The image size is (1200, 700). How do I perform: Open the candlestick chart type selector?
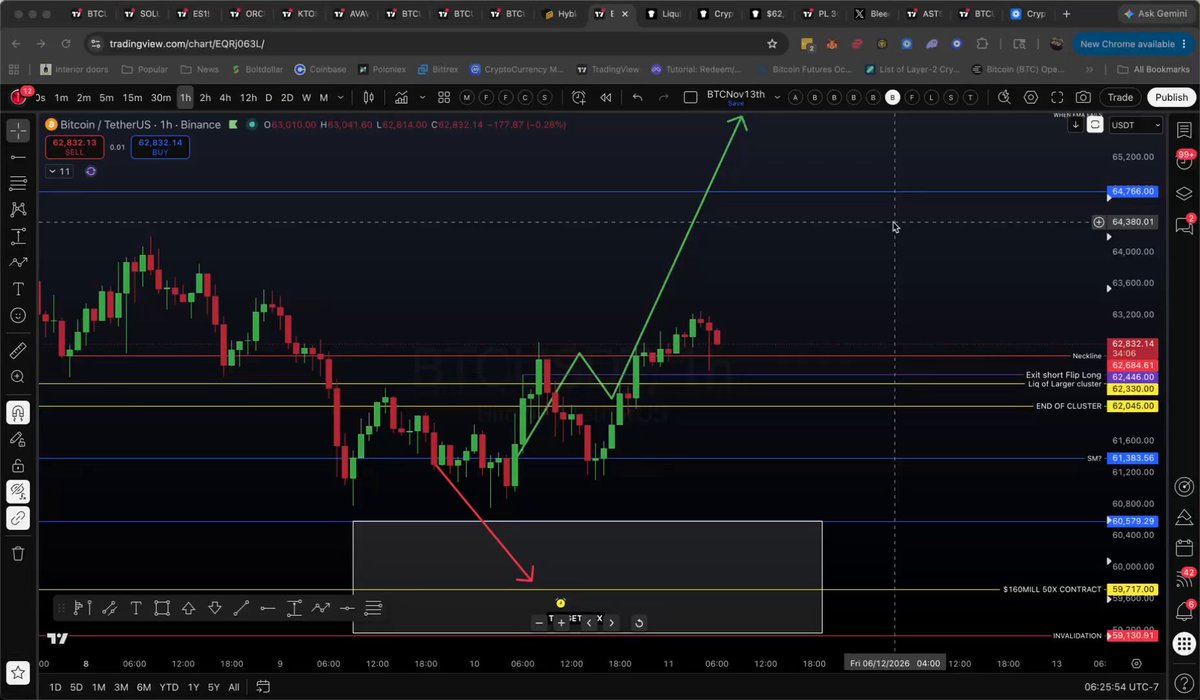369,97
